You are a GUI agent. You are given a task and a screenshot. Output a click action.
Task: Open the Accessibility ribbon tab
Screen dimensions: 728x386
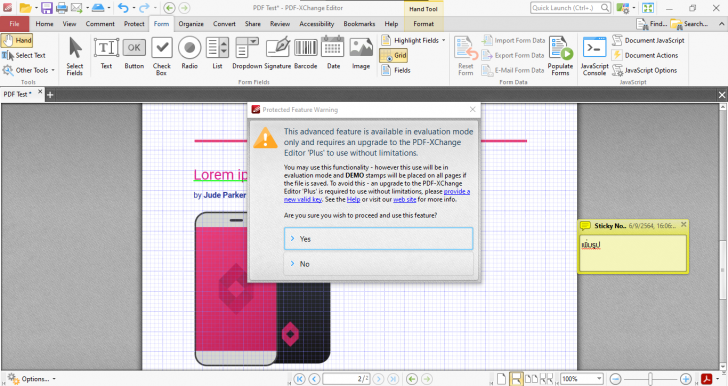pyautogui.click(x=317, y=24)
